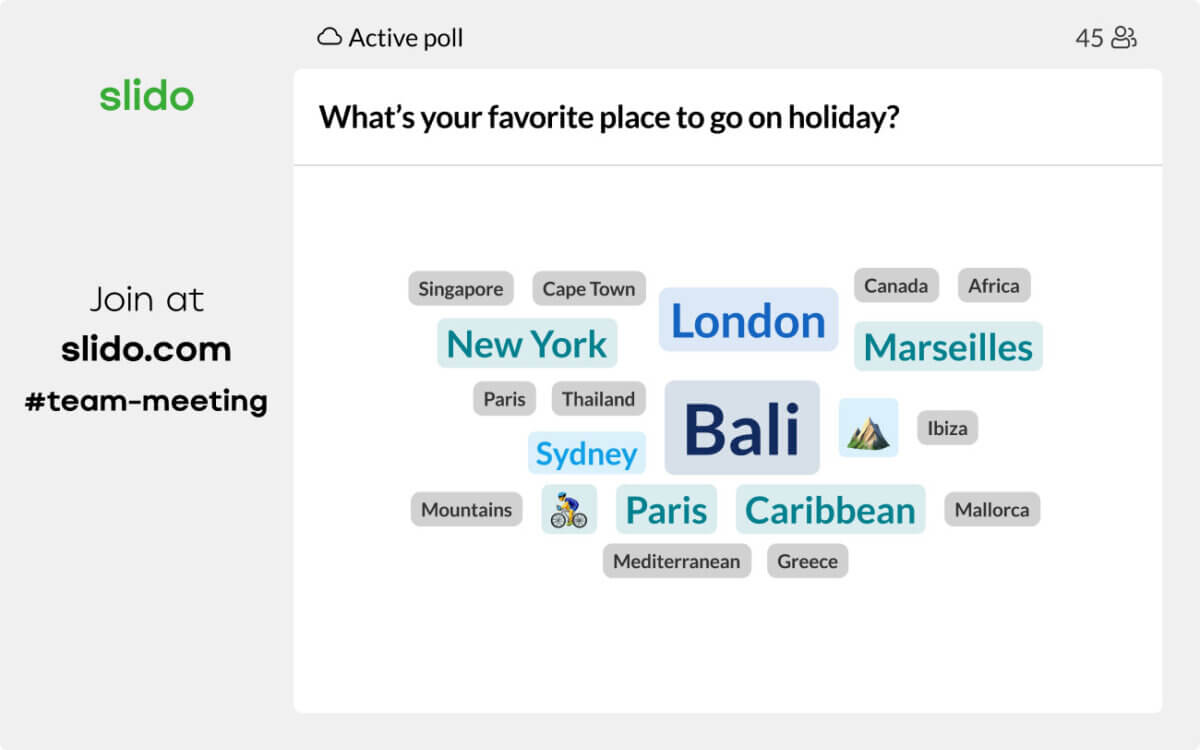This screenshot has height=750, width=1200.
Task: Open the slido.com join link
Action: click(146, 349)
